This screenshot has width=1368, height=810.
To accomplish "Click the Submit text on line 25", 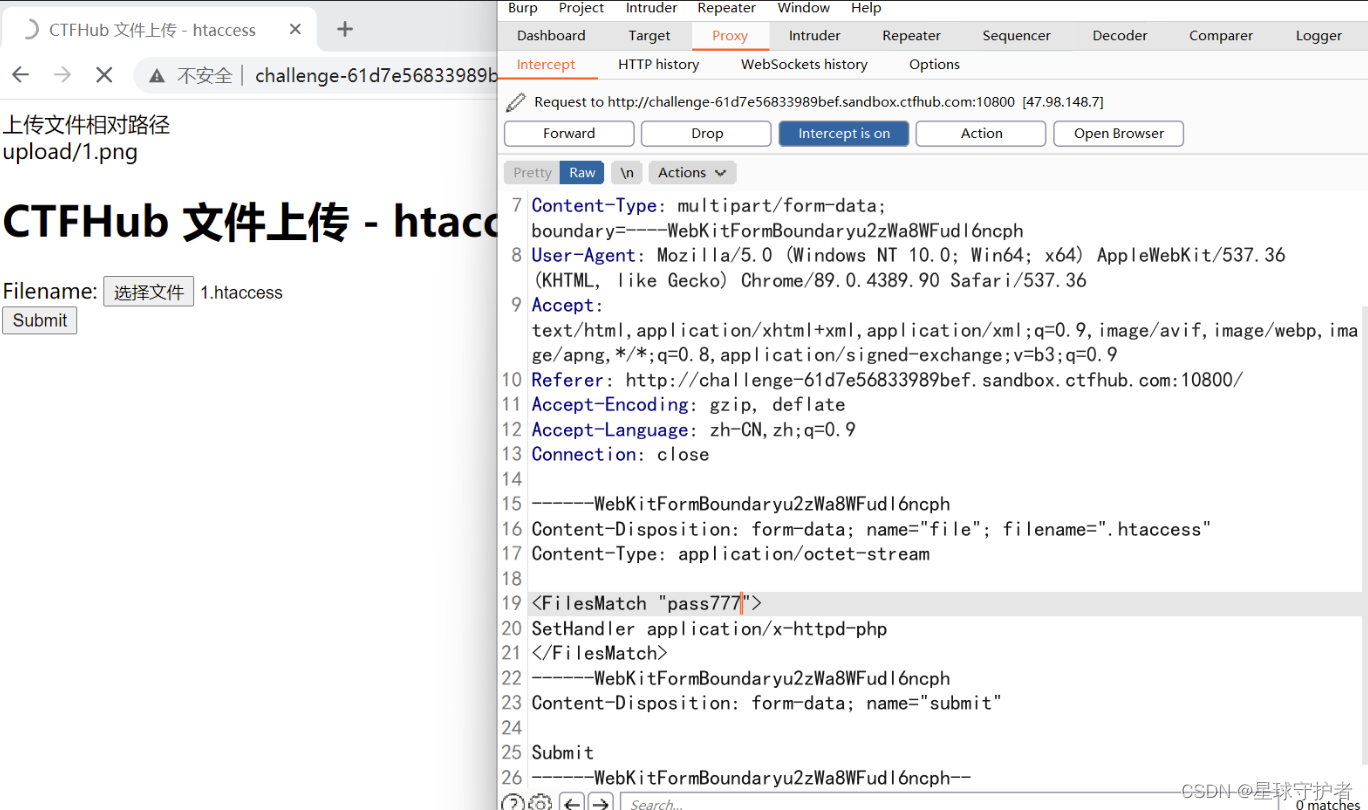I will (x=562, y=753).
